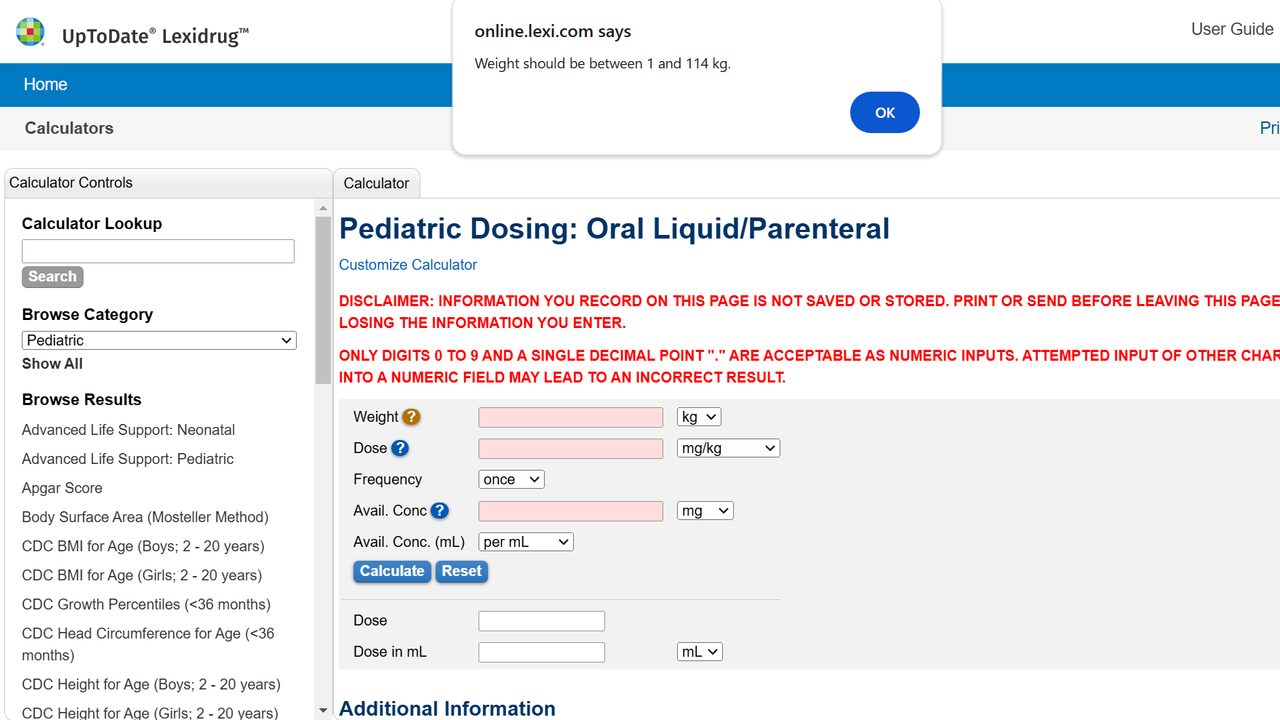Open the Customize Calculator link

(408, 265)
